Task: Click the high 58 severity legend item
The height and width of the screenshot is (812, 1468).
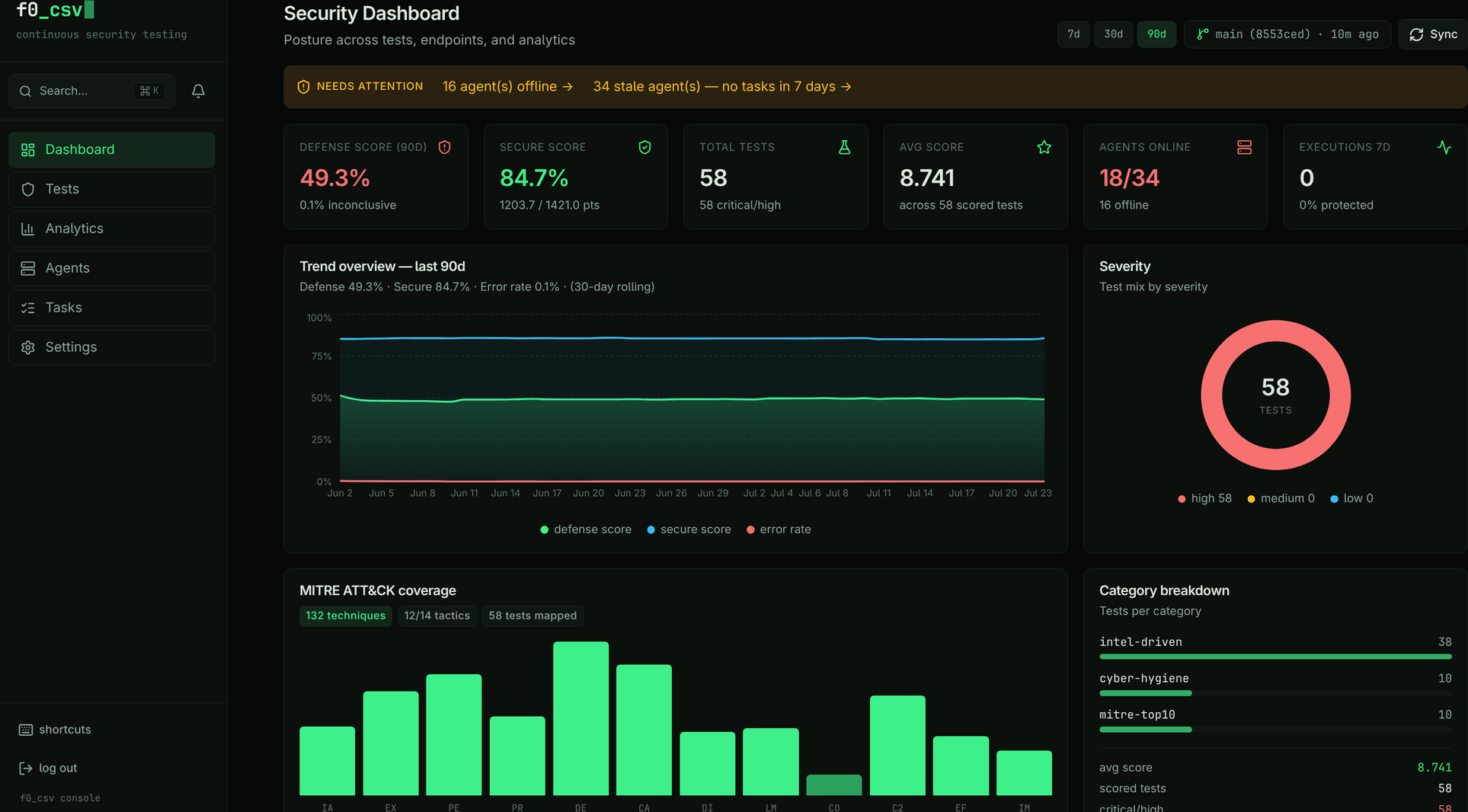Action: pos(1204,499)
